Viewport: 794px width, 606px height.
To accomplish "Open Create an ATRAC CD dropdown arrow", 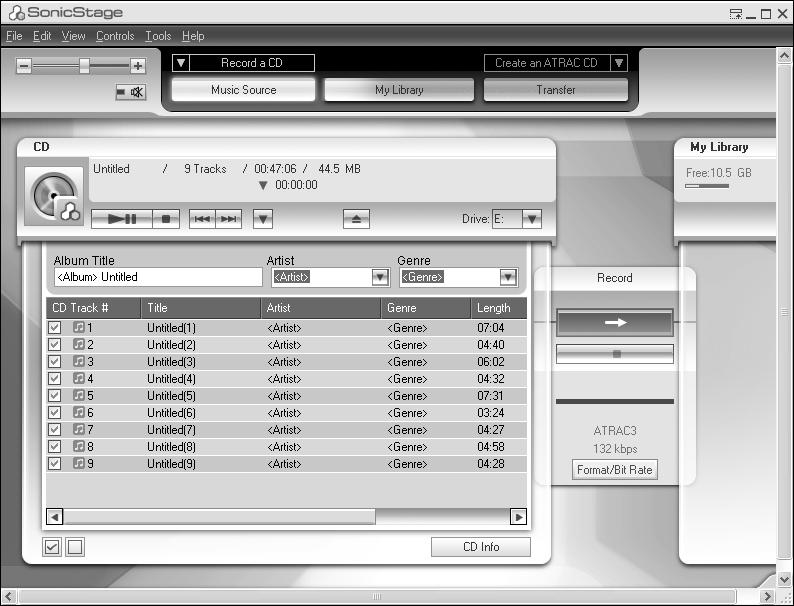I will point(619,63).
